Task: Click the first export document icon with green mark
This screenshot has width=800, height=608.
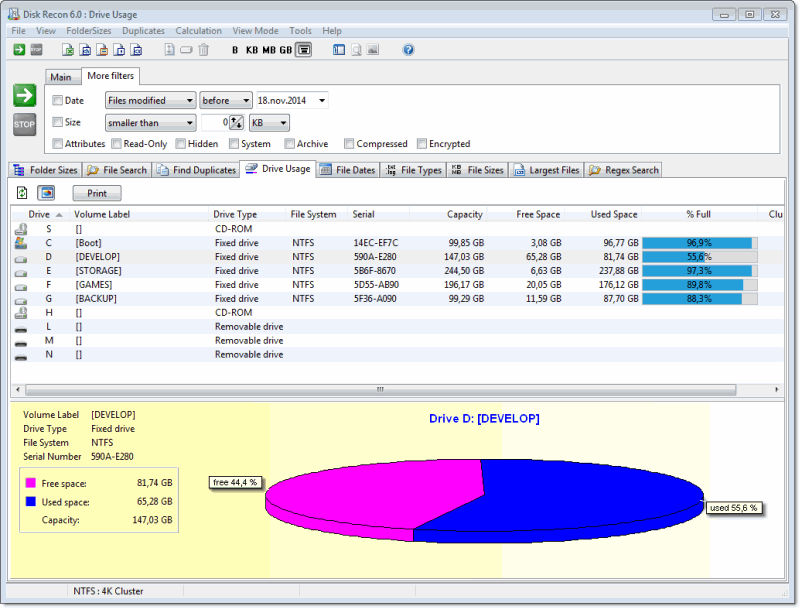Action: click(68, 49)
